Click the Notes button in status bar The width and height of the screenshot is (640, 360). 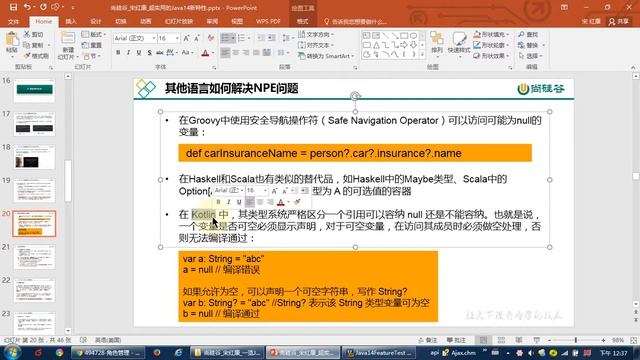tap(427, 340)
